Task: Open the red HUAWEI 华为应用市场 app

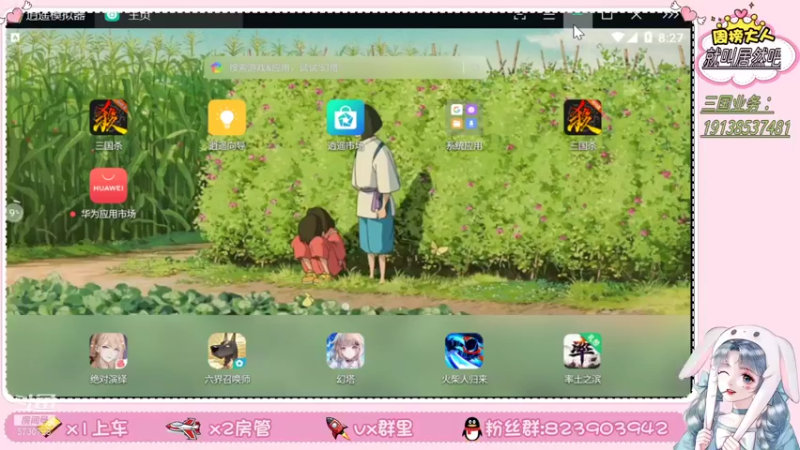Action: (x=108, y=186)
